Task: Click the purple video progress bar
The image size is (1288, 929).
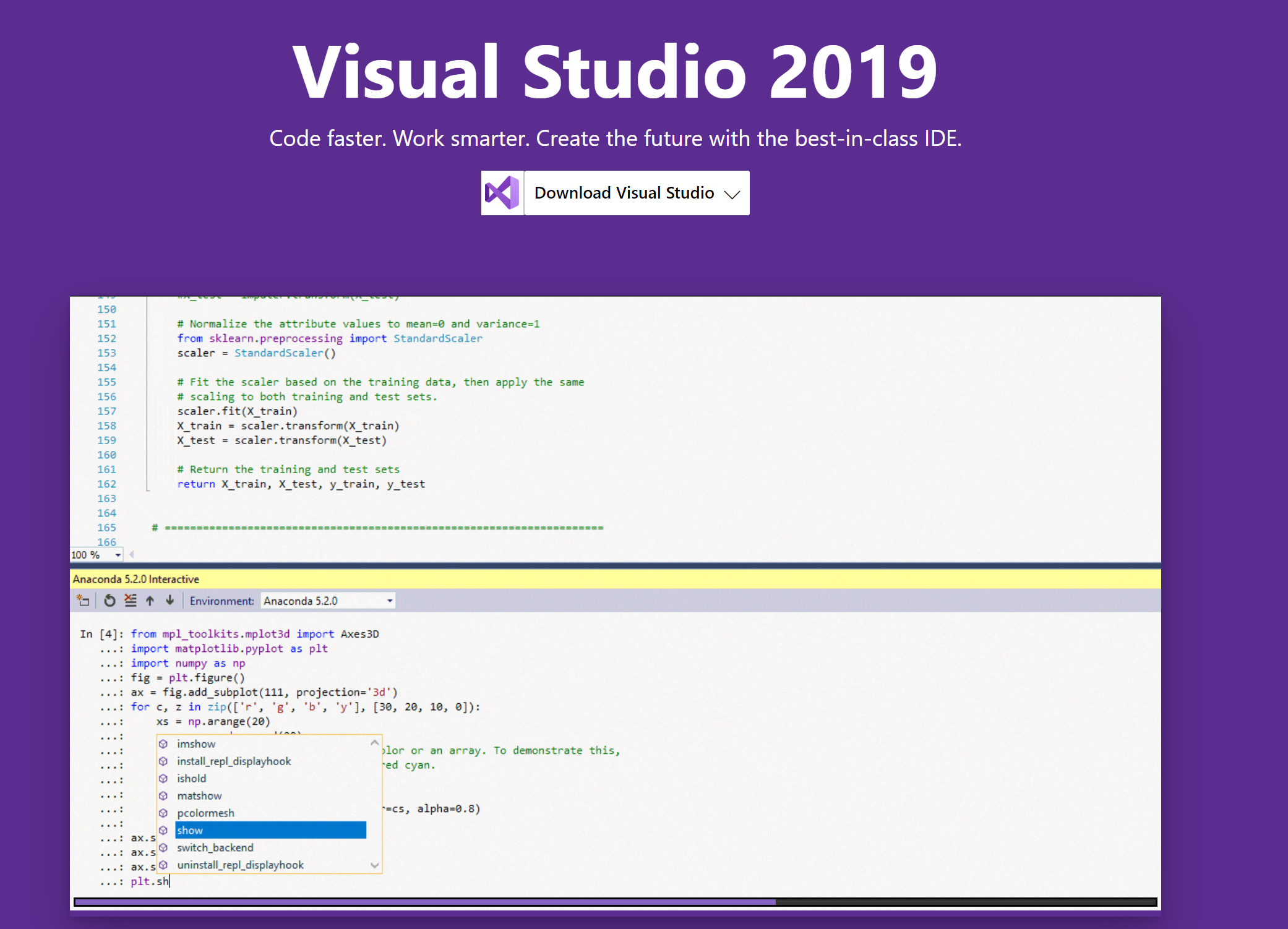Action: pos(615,902)
